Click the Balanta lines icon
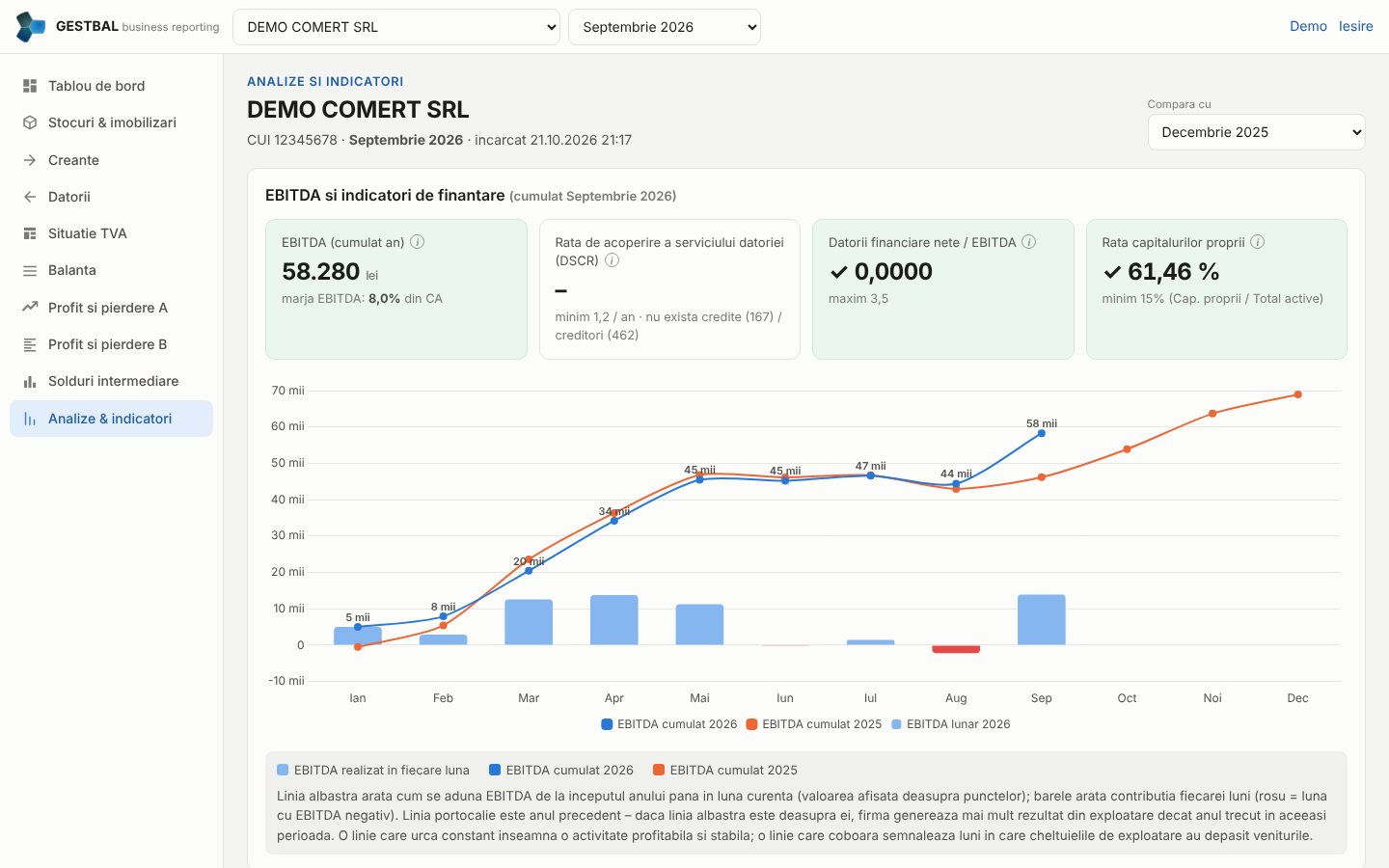Screen dimensions: 1389x868 30,271
